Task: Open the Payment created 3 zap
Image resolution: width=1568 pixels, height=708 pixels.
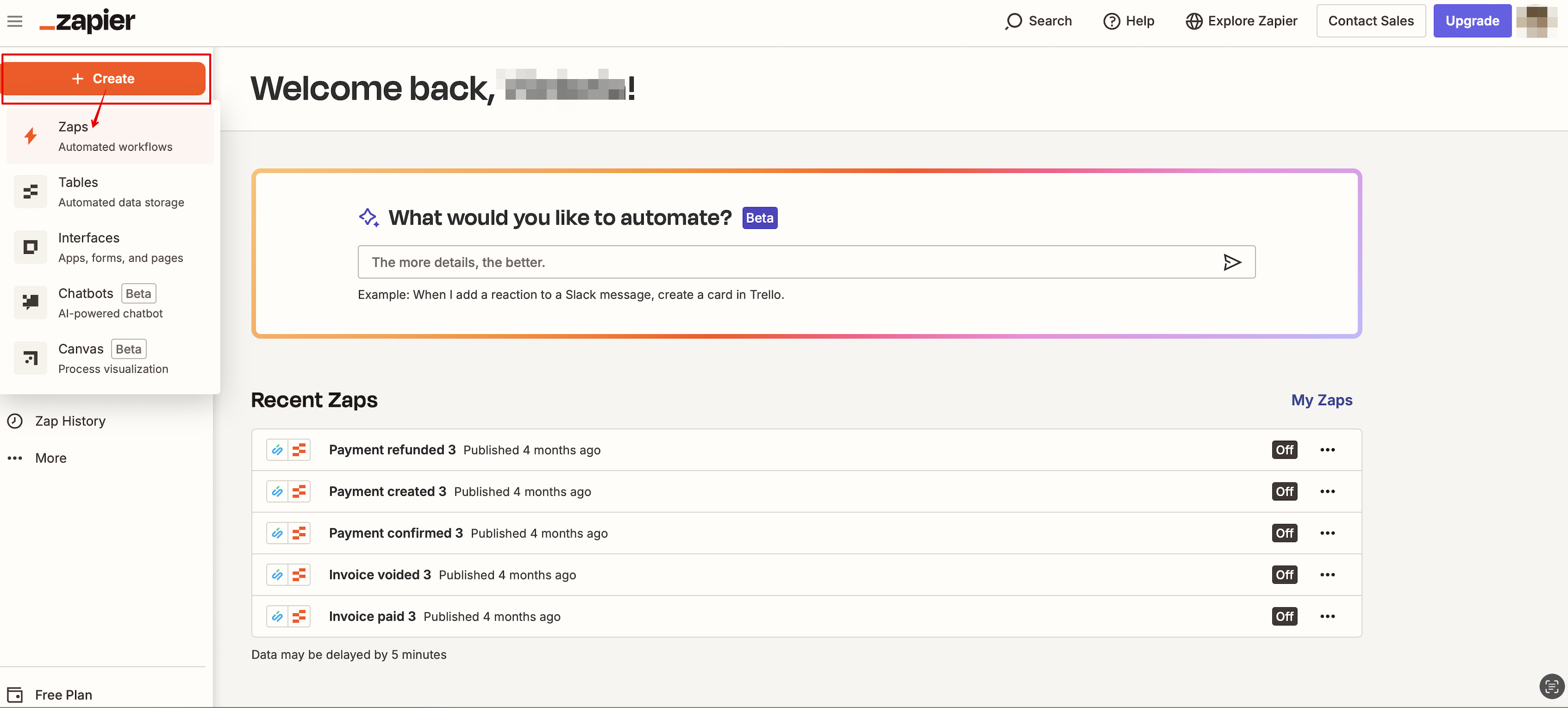Action: [x=387, y=491]
